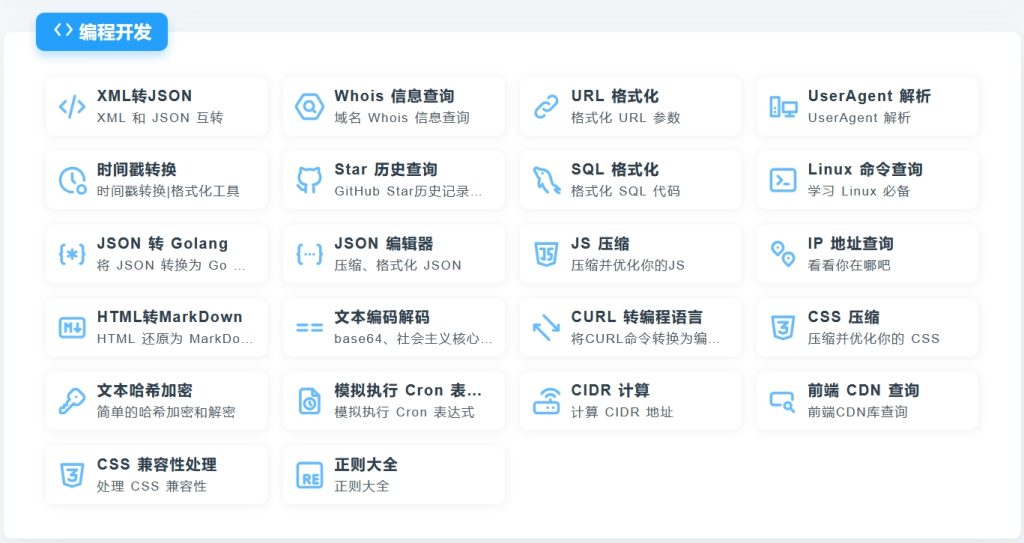Open the JSON 转 Golang title link

click(162, 244)
